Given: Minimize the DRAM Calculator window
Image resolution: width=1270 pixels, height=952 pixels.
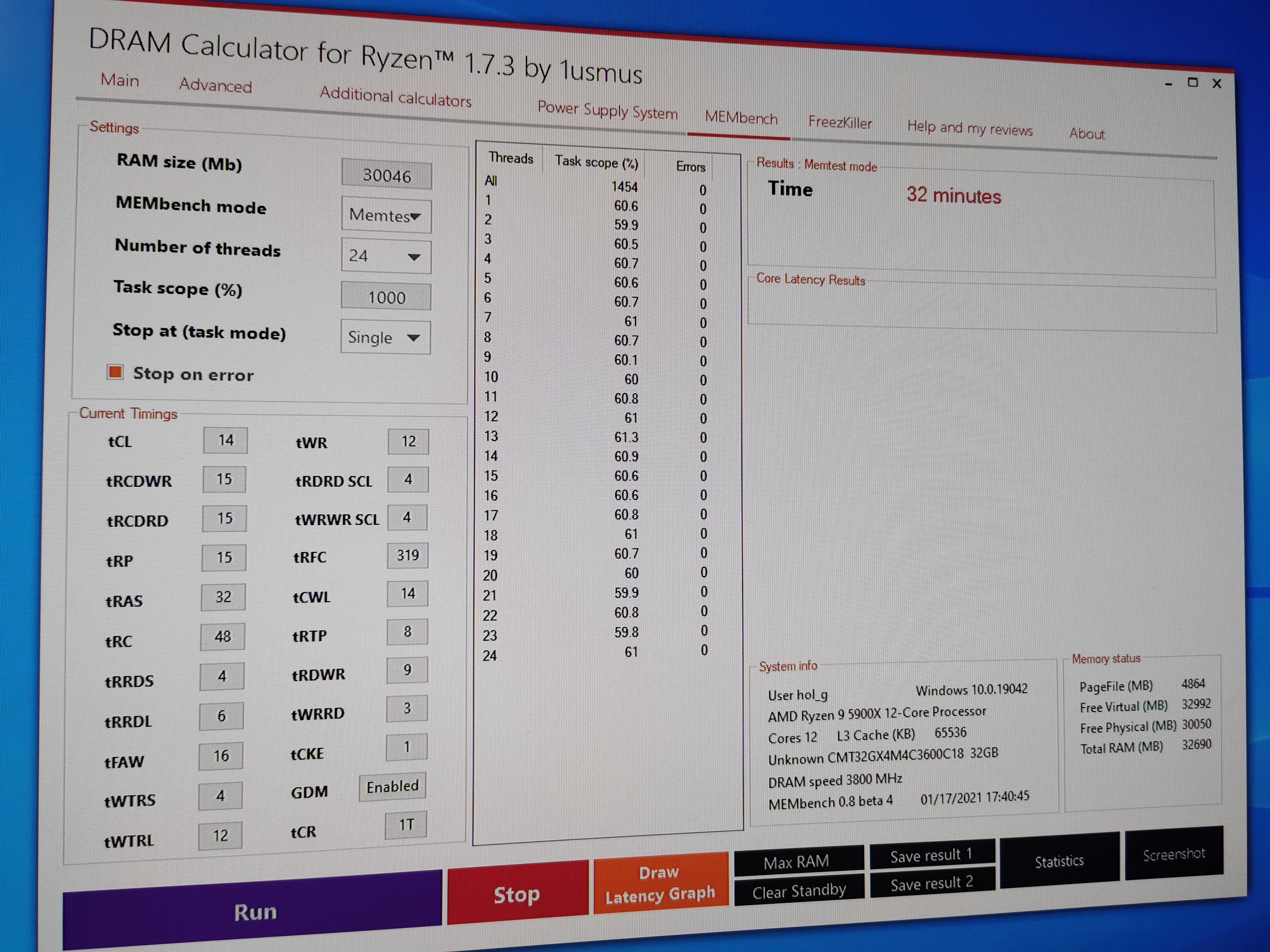Looking at the screenshot, I should point(1168,84).
